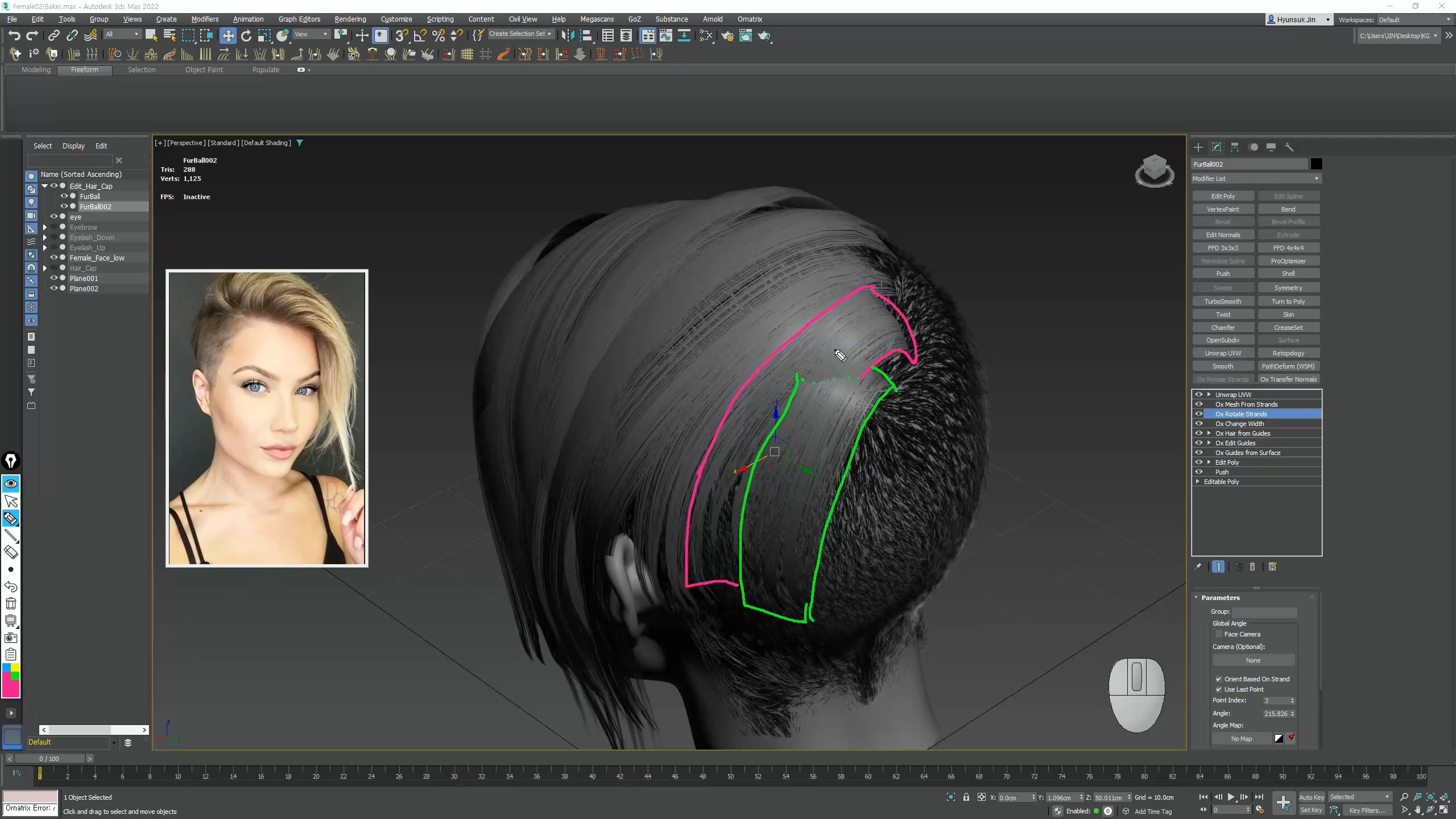Remove modifier with trash icon
The width and height of the screenshot is (1456, 819).
click(x=1252, y=566)
